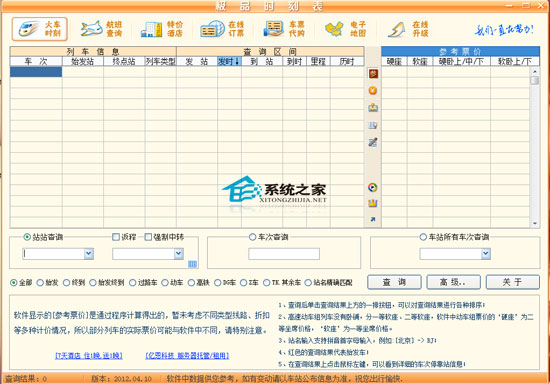Sort by 始发站 column header
This screenshot has height=384, width=550.
click(83, 61)
